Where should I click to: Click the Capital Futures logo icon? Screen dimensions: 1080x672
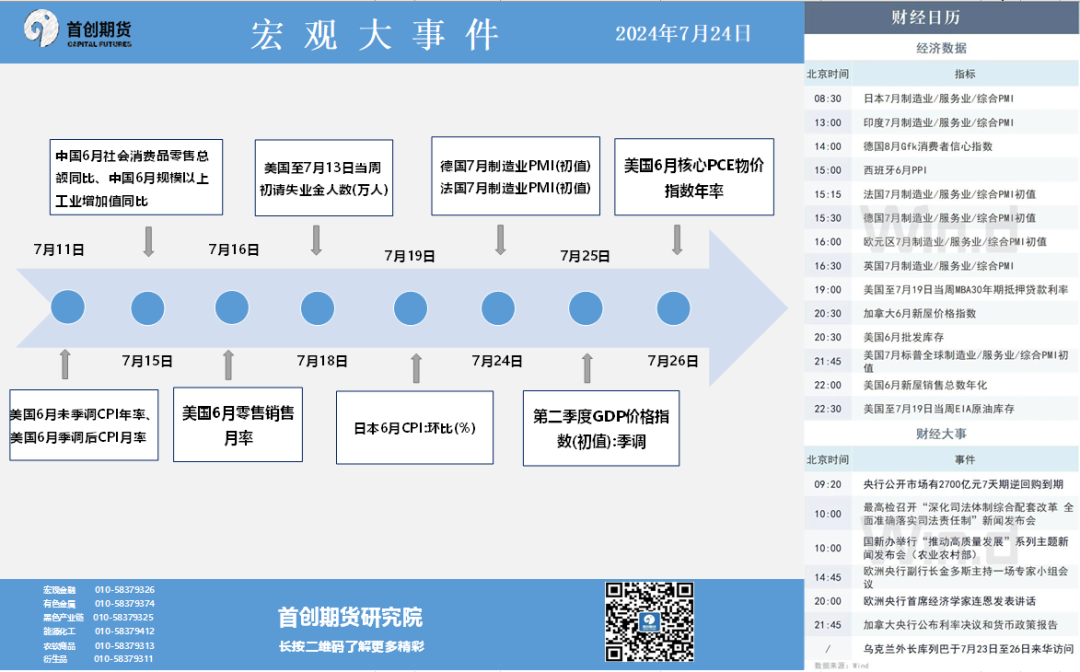click(x=43, y=29)
